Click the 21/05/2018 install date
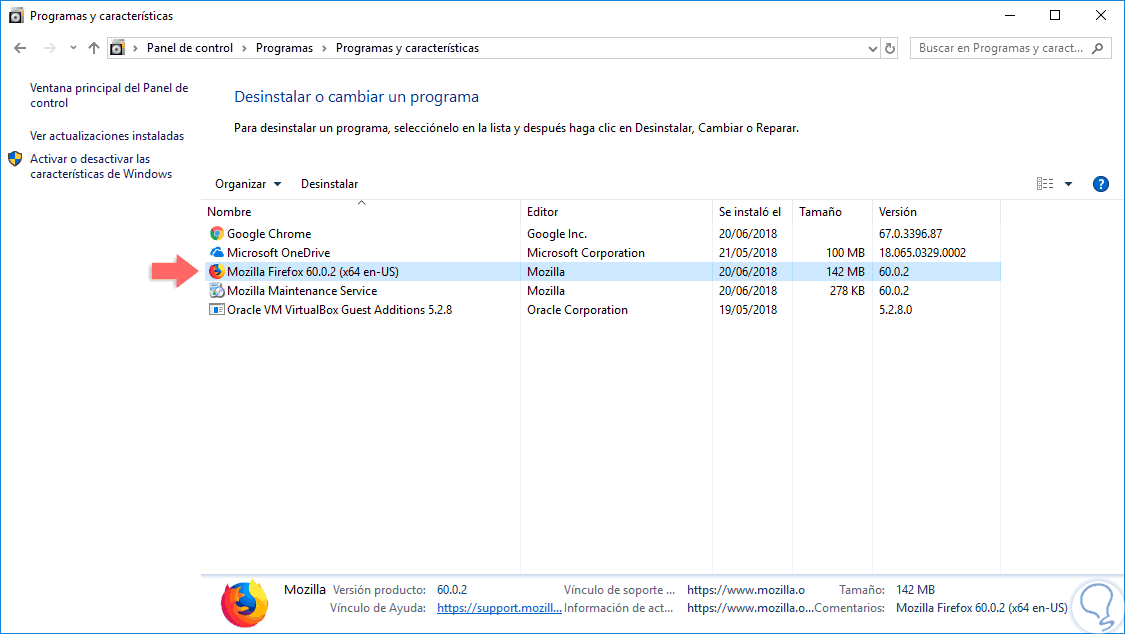 [x=748, y=252]
